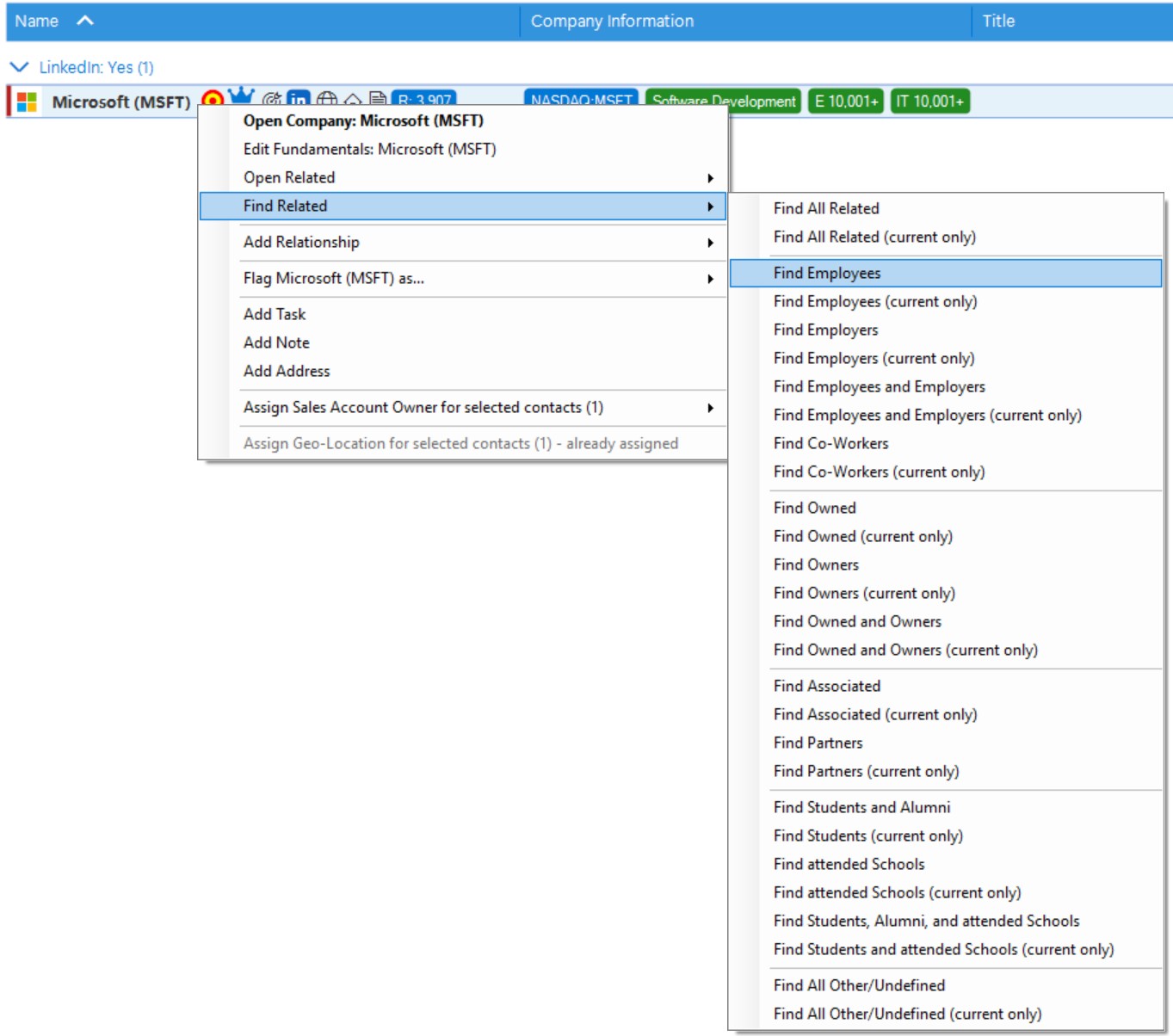Select Find All Related (current only)
Screen dimensions: 1173x1036
pos(946,237)
